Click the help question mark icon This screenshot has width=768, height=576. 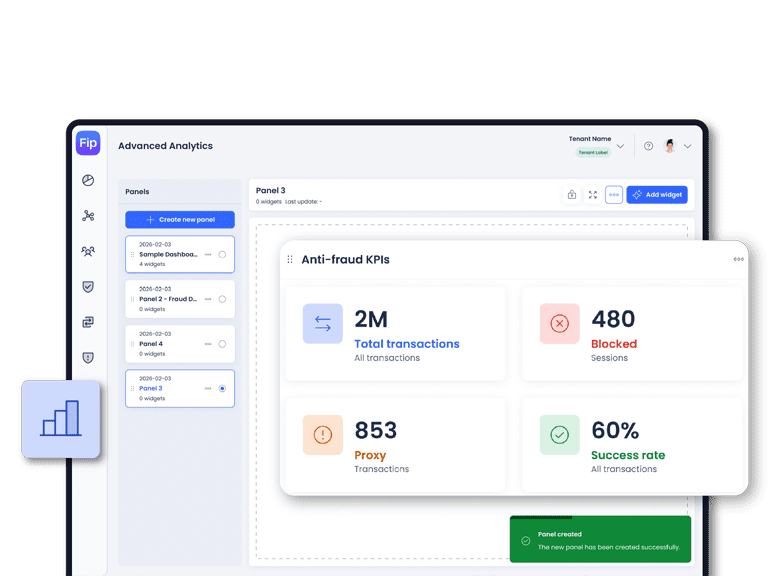[x=648, y=146]
